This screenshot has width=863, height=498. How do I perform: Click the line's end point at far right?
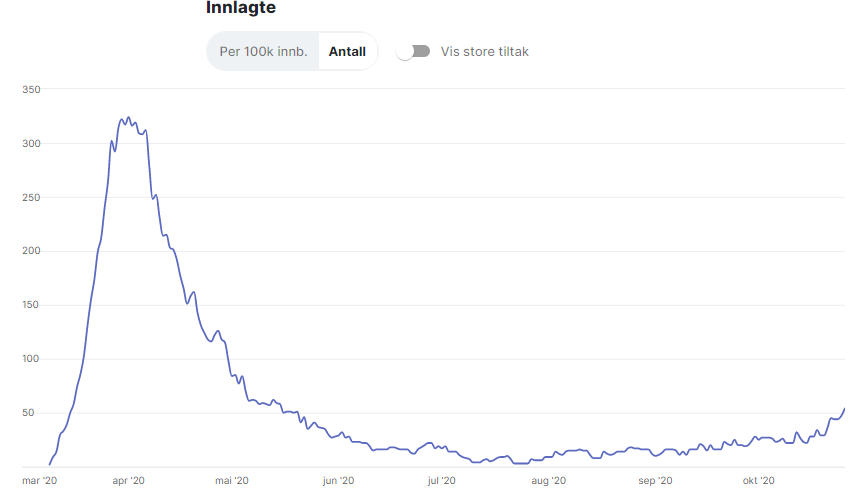pos(844,408)
